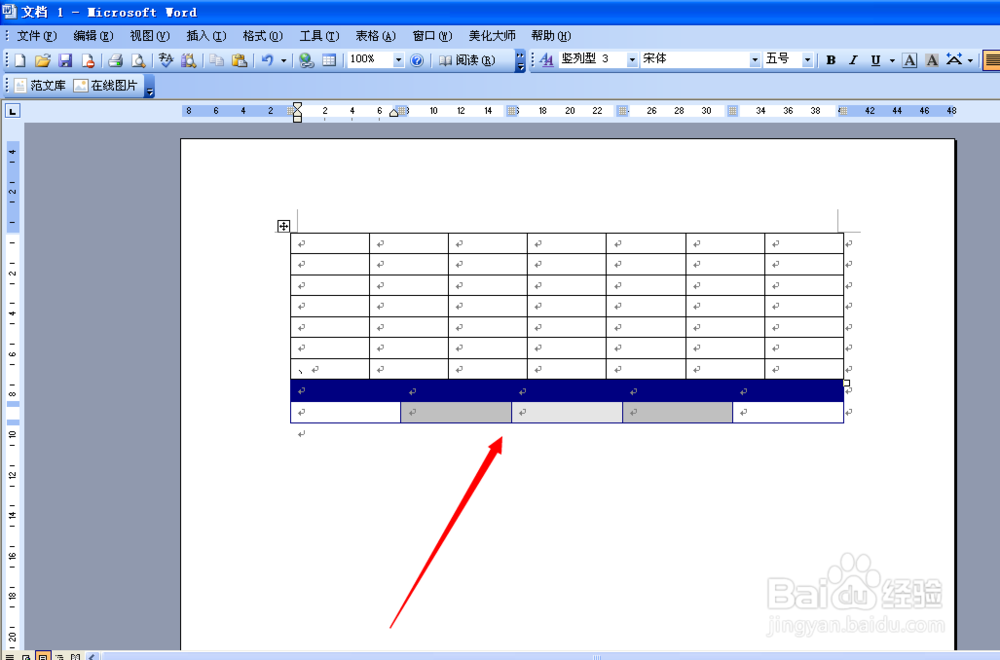Switch to Print Layout view icon
The height and width of the screenshot is (660, 1000).
(43, 656)
